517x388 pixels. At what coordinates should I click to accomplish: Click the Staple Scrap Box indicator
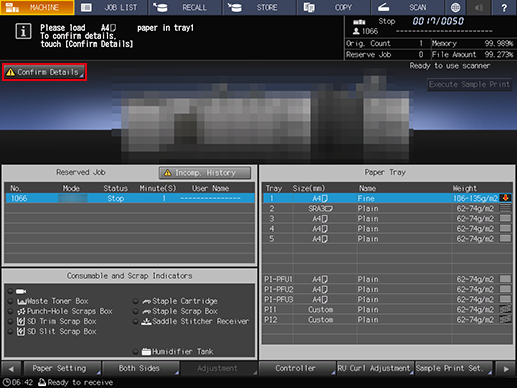point(135,311)
